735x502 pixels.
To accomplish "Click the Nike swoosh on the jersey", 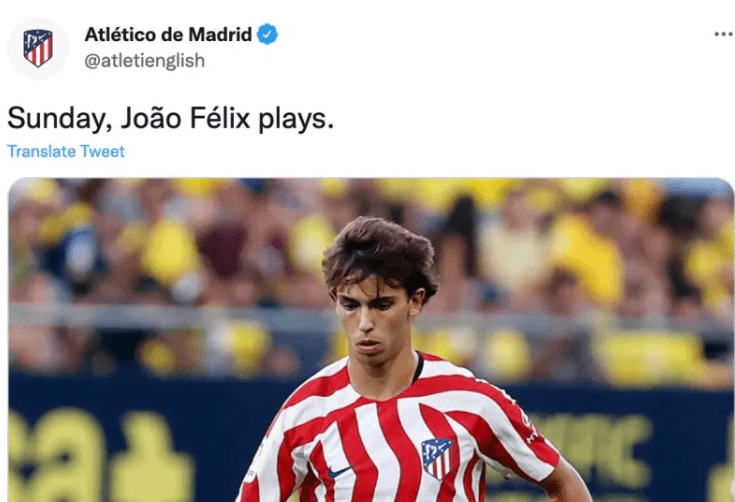I will tap(340, 471).
